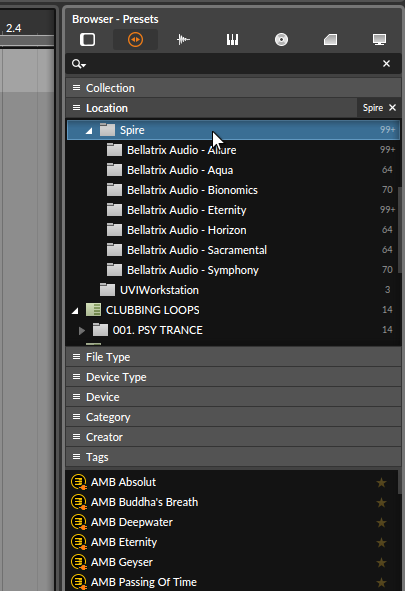Collapse the Spire folder tree
Image resolution: width=405 pixels, height=591 pixels.
tap(89, 130)
